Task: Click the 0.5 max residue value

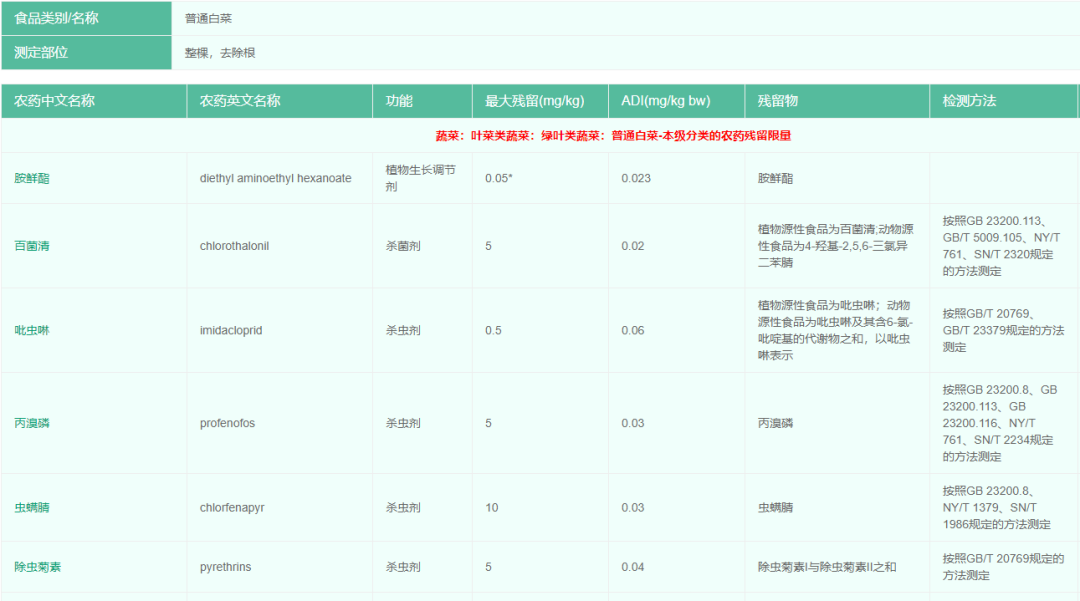Action: point(493,330)
